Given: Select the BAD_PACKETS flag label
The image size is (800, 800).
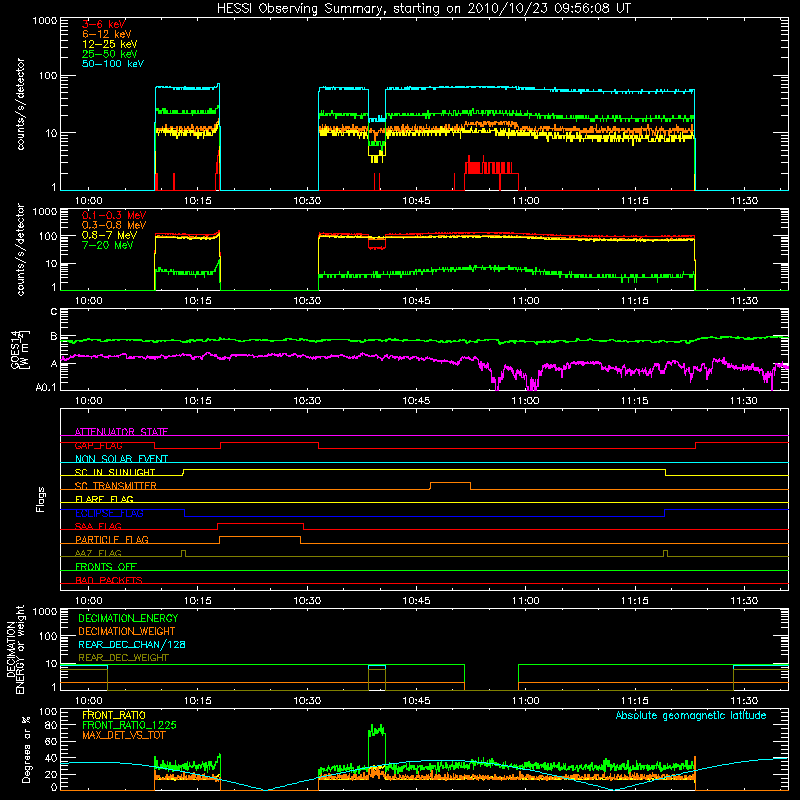Looking at the screenshot, I should click(x=109, y=580).
